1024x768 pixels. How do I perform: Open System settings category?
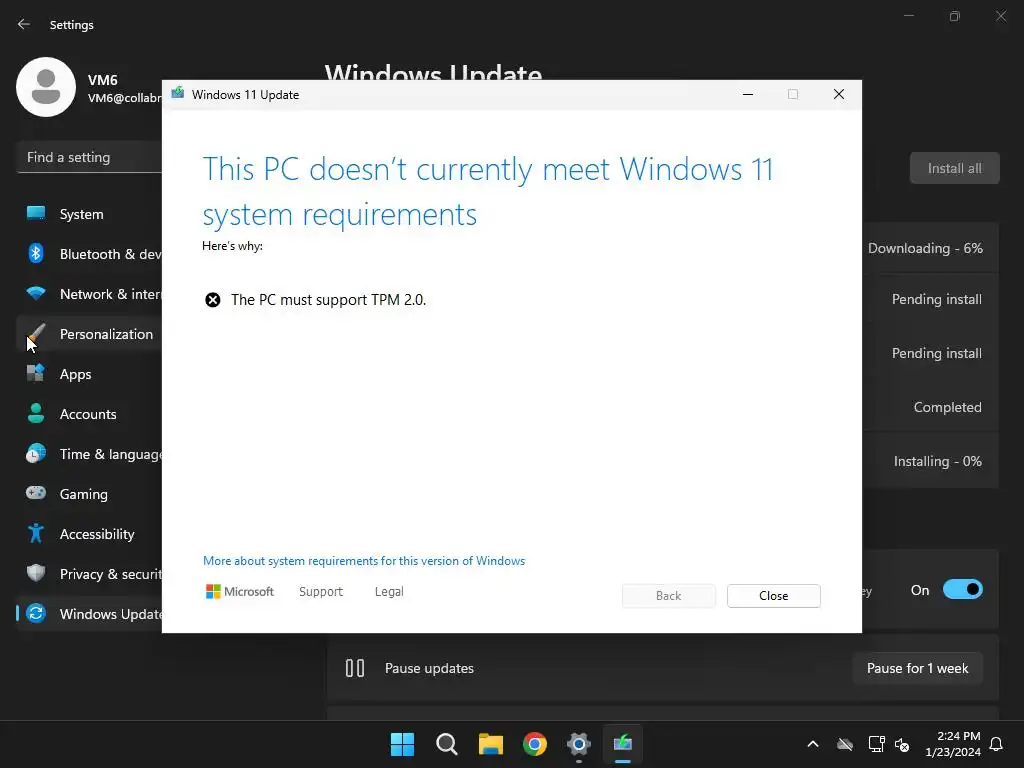click(89, 214)
